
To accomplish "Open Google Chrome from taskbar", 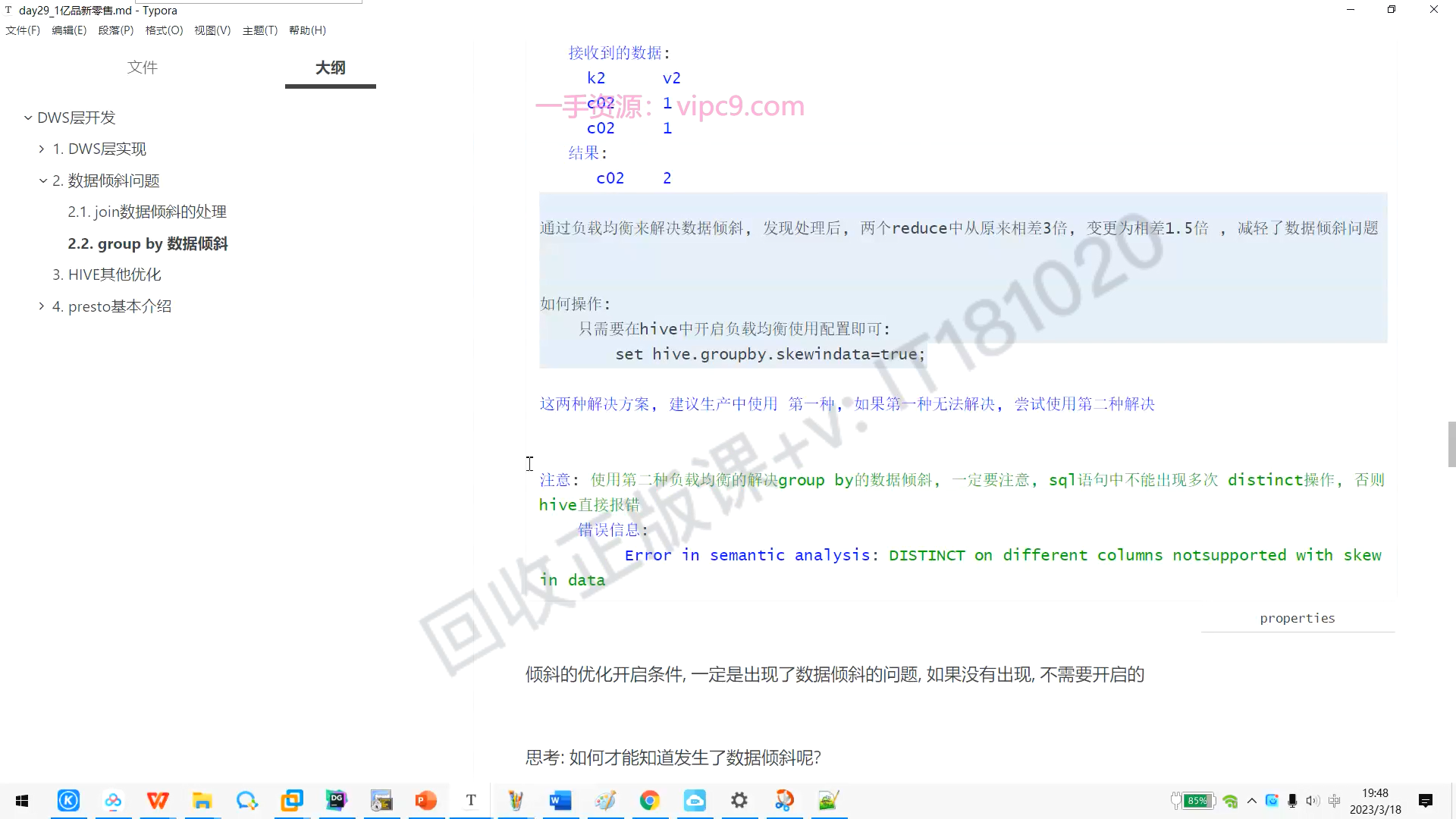I will point(650,801).
